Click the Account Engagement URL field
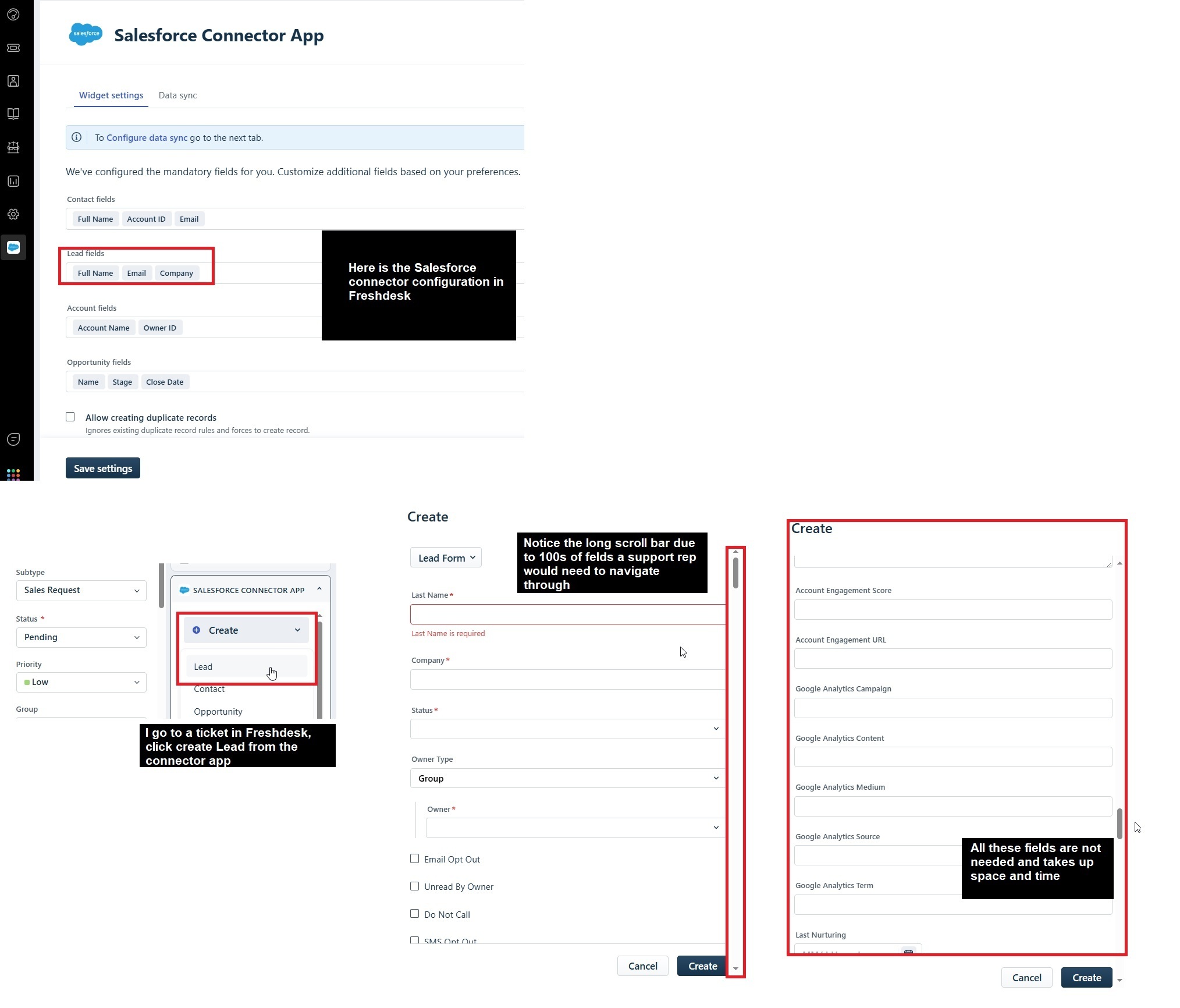1180x1008 pixels. point(953,659)
